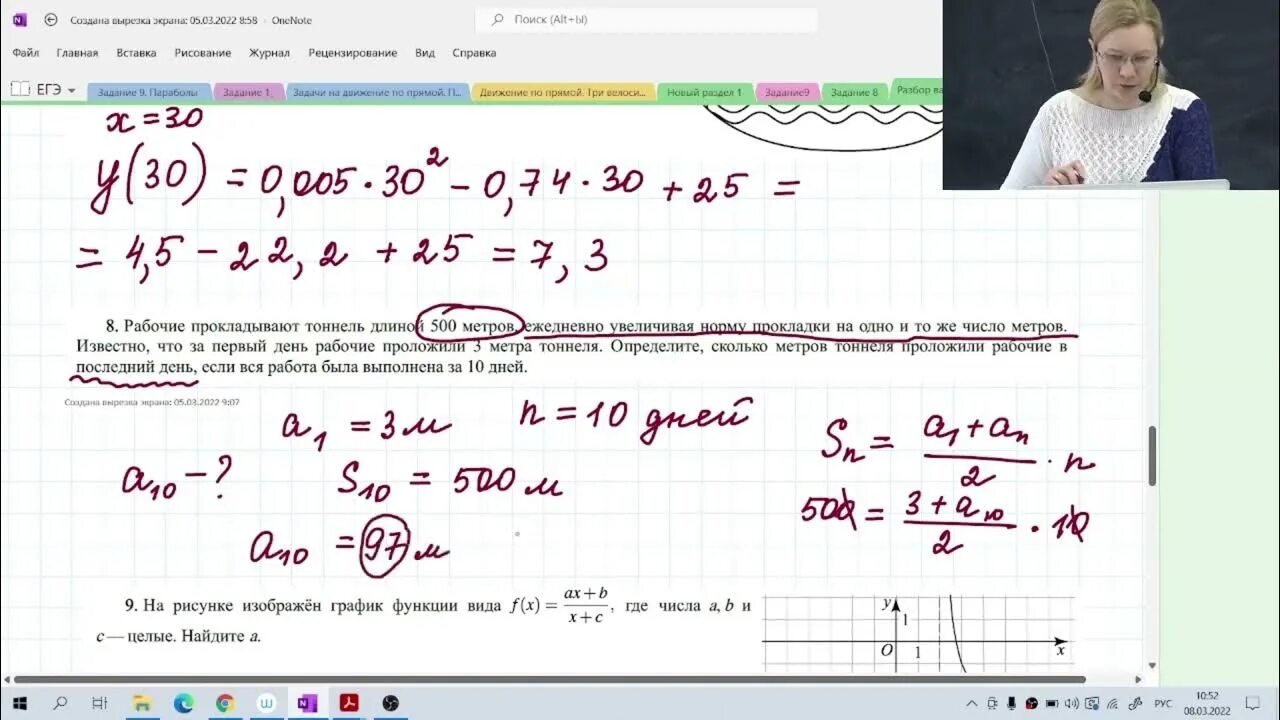Open the round white W app on taskbar

[x=266, y=703]
